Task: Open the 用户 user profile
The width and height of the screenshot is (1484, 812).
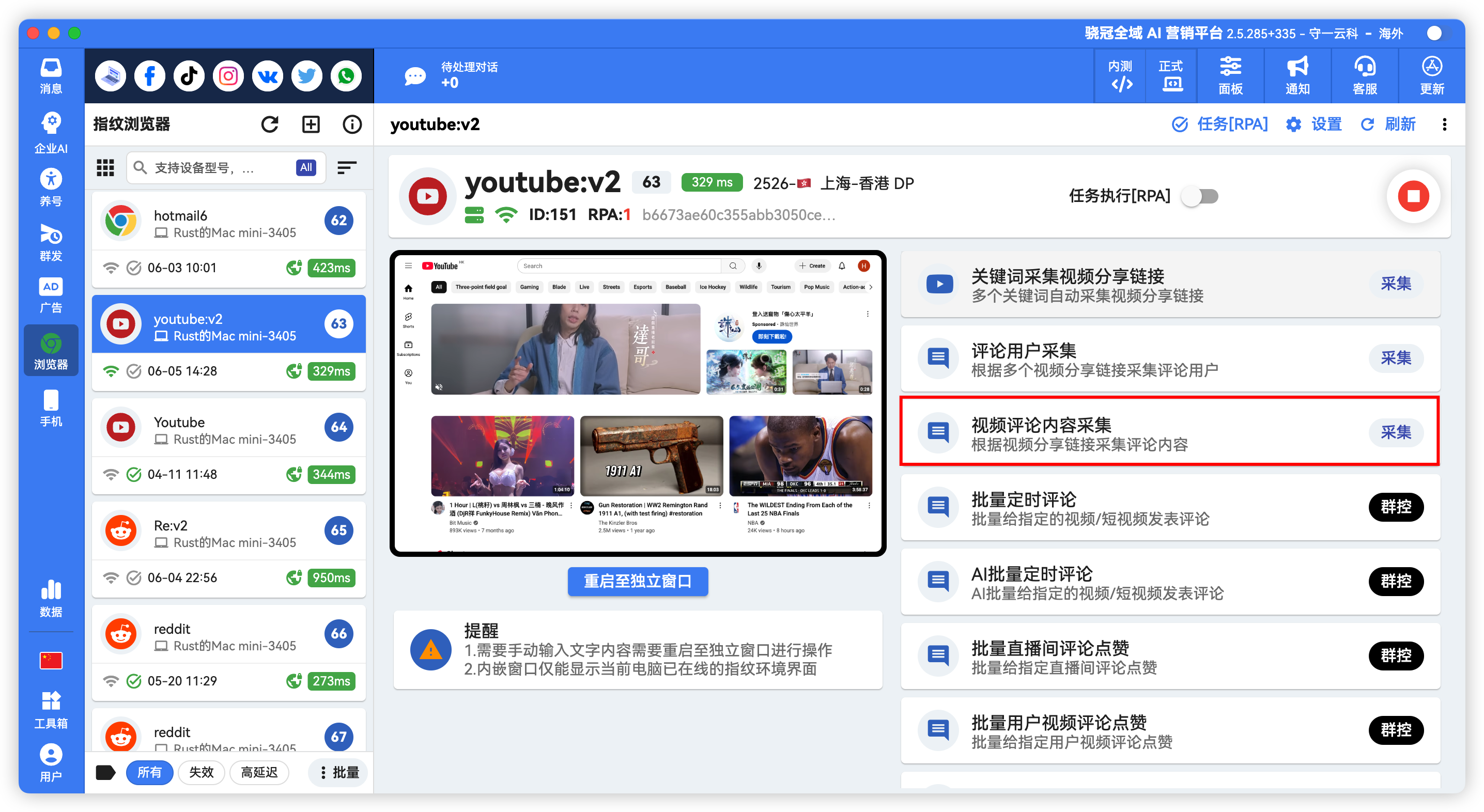Action: pyautogui.click(x=51, y=763)
